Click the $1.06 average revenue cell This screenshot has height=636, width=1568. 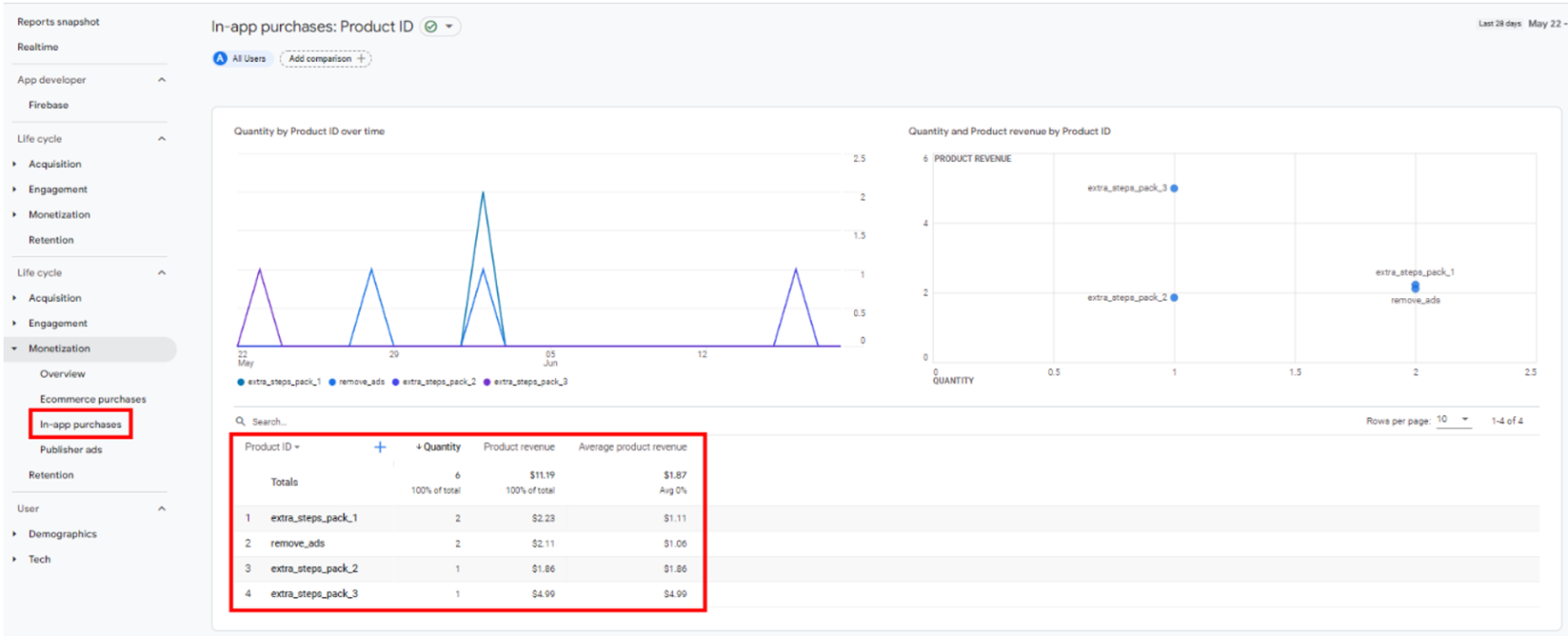pos(675,543)
